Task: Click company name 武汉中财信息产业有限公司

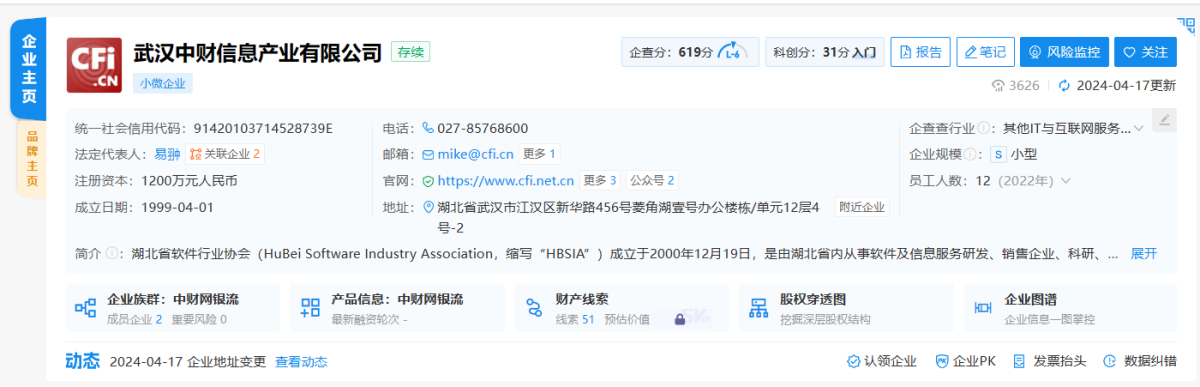Action: tap(258, 52)
